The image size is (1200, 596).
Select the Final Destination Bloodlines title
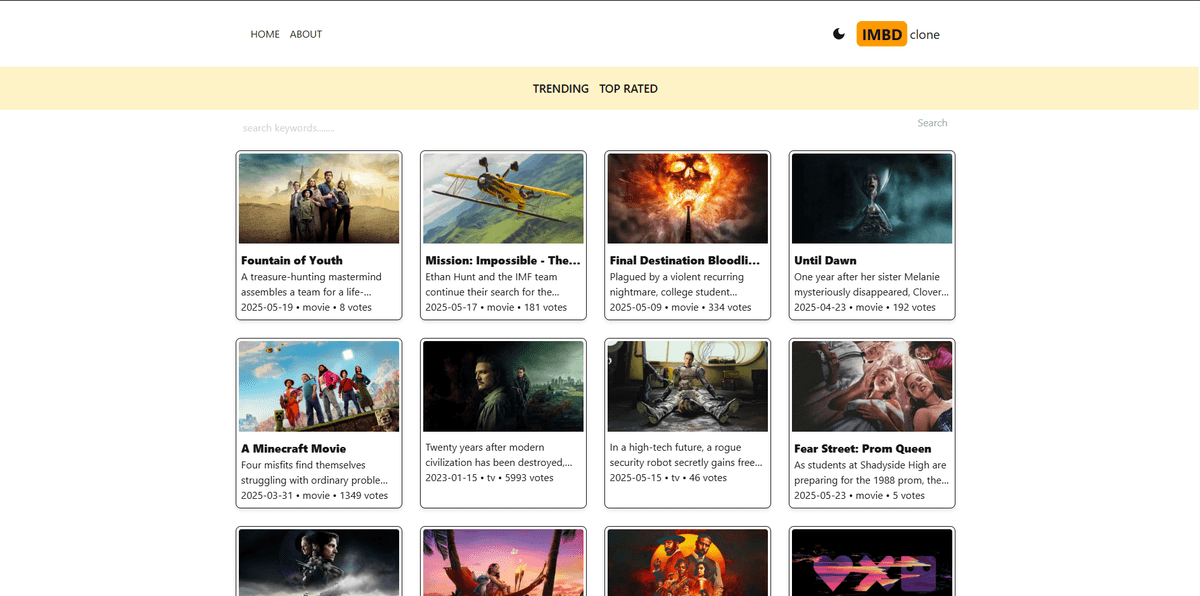click(x=687, y=261)
